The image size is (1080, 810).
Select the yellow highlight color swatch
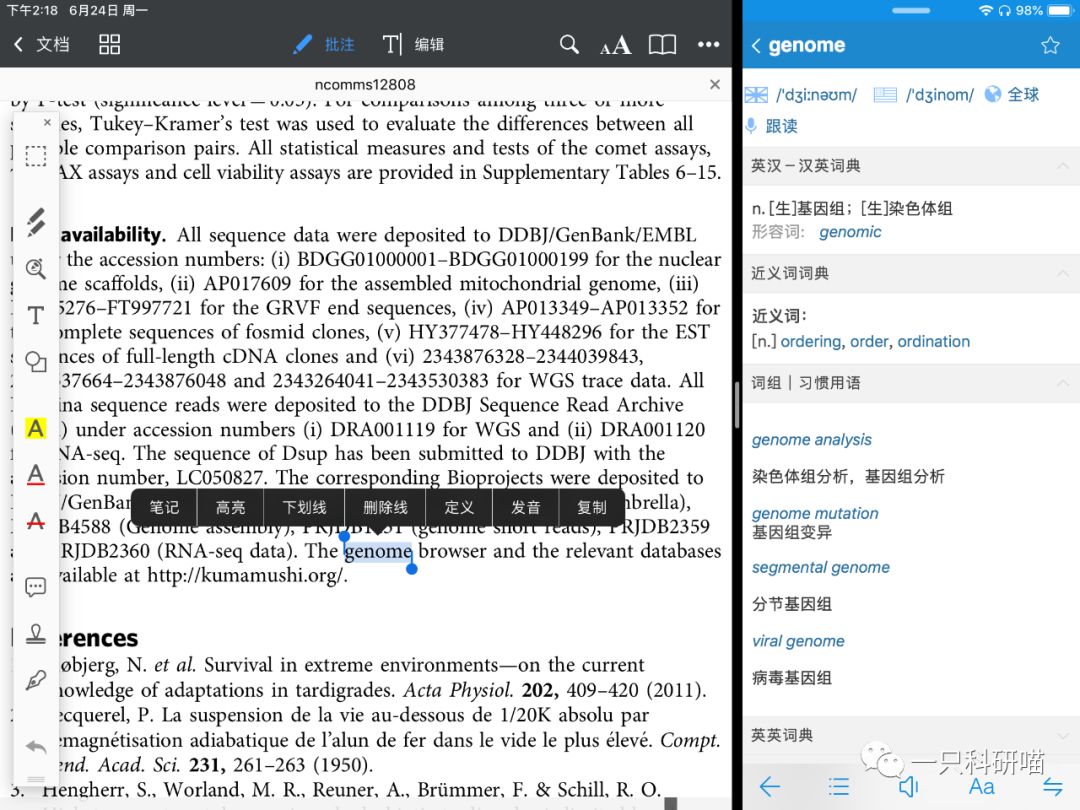[35, 428]
